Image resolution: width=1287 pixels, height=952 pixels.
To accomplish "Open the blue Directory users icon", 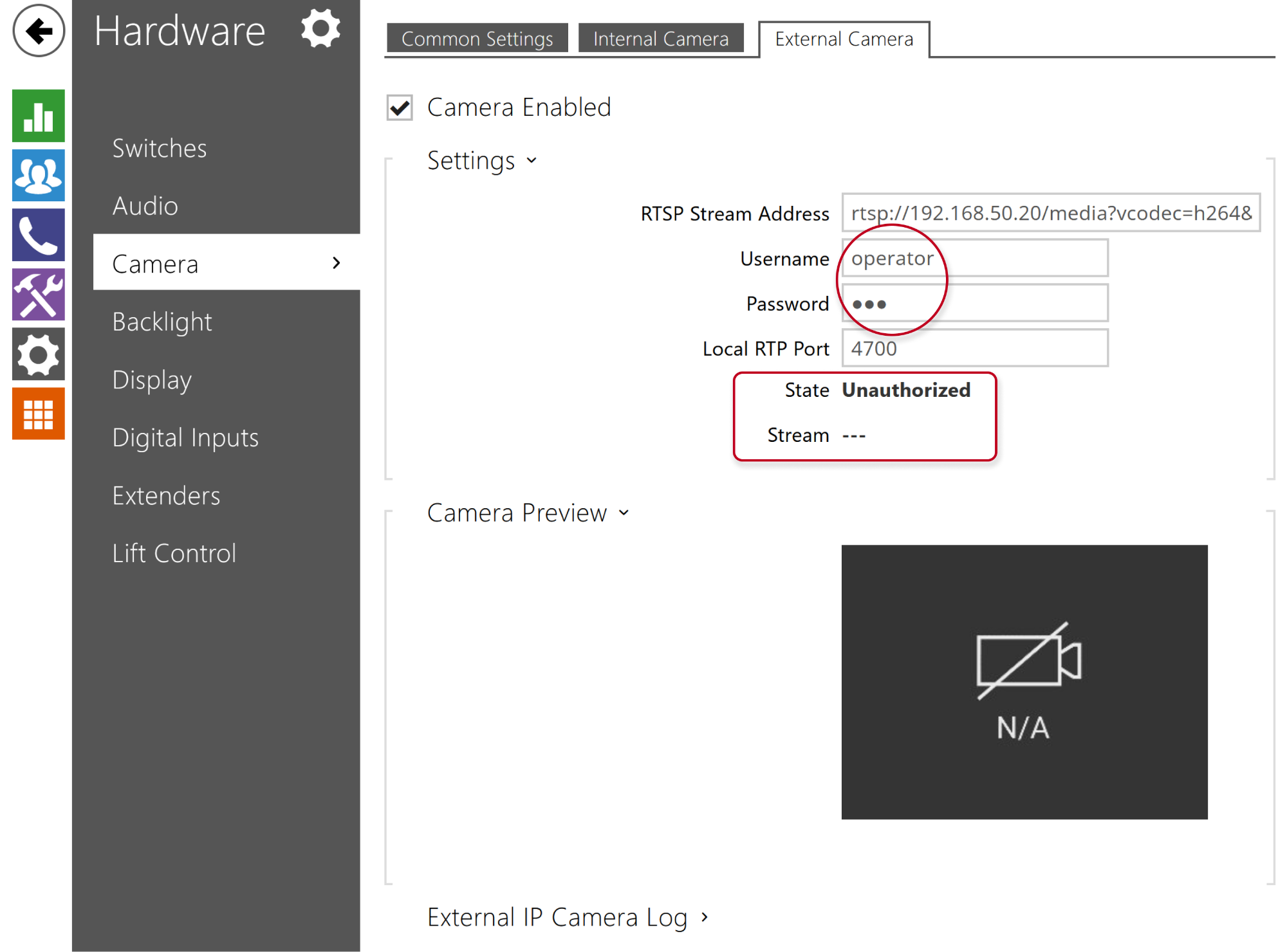I will pos(39,175).
